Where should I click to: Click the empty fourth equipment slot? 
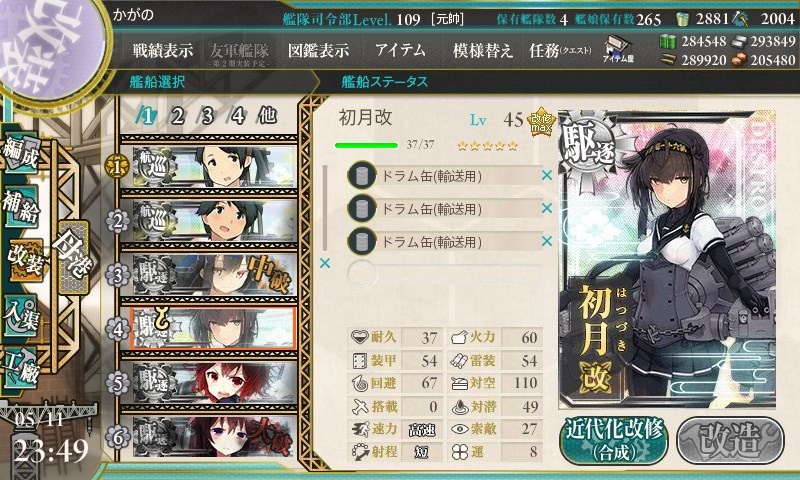[444, 273]
